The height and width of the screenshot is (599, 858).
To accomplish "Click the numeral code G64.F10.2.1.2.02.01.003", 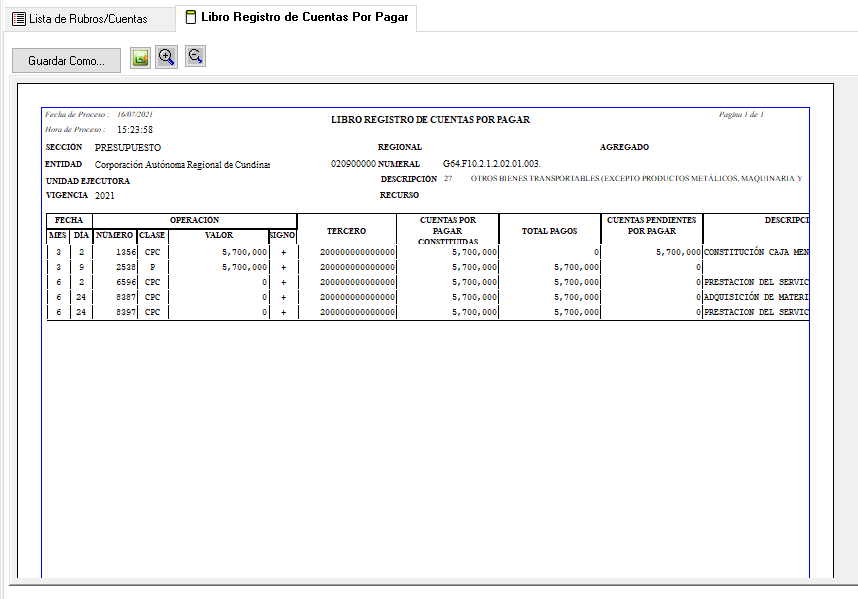I will (x=491, y=164).
